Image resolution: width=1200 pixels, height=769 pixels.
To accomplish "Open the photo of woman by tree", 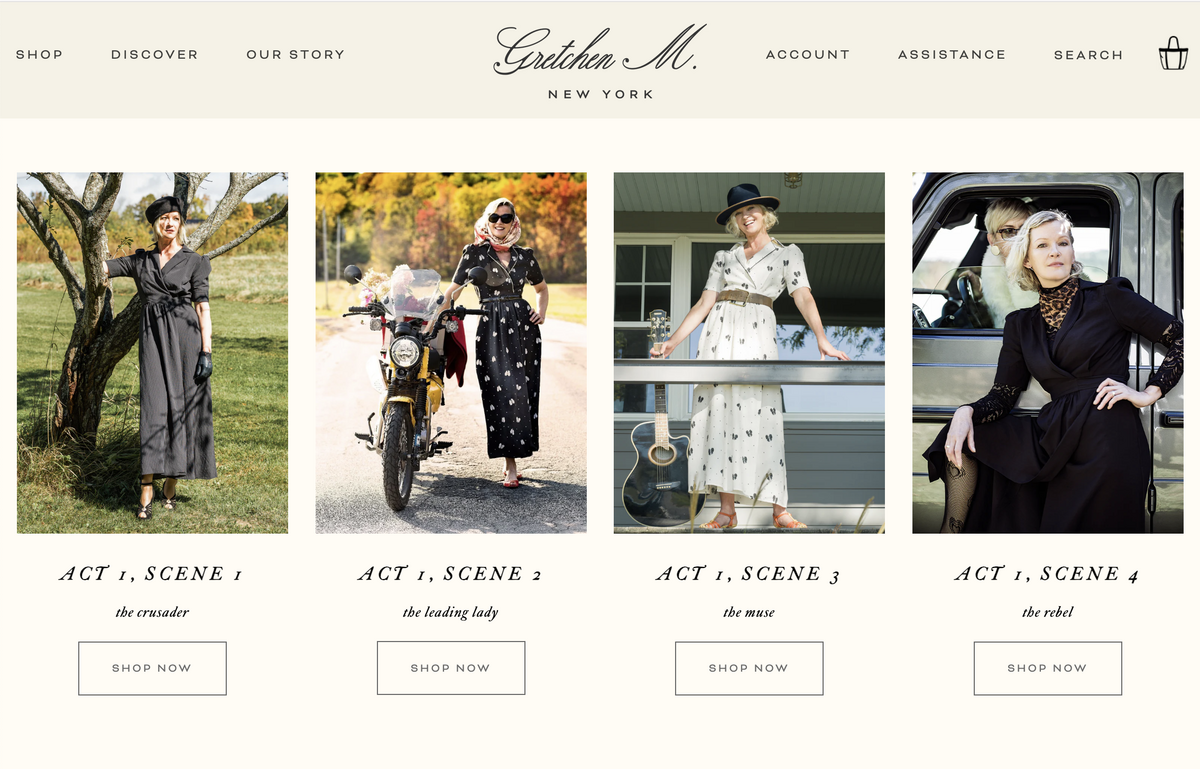I will [x=152, y=353].
